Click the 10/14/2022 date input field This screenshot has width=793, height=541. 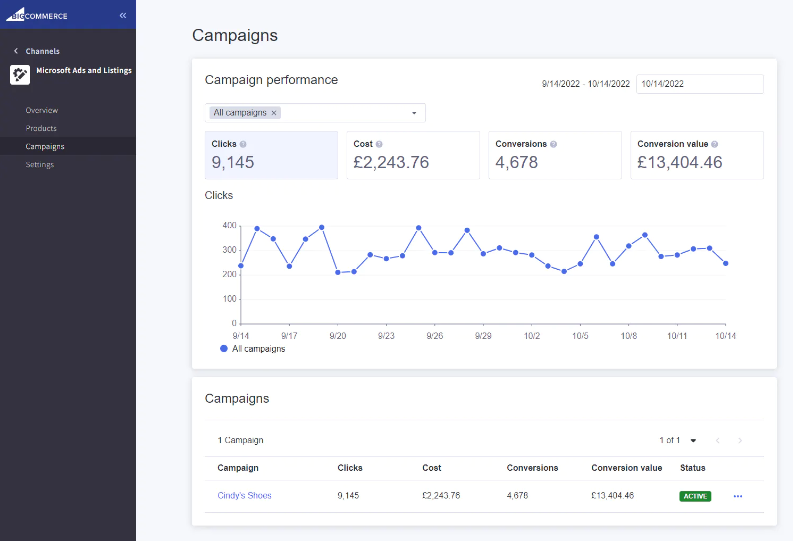pos(699,85)
